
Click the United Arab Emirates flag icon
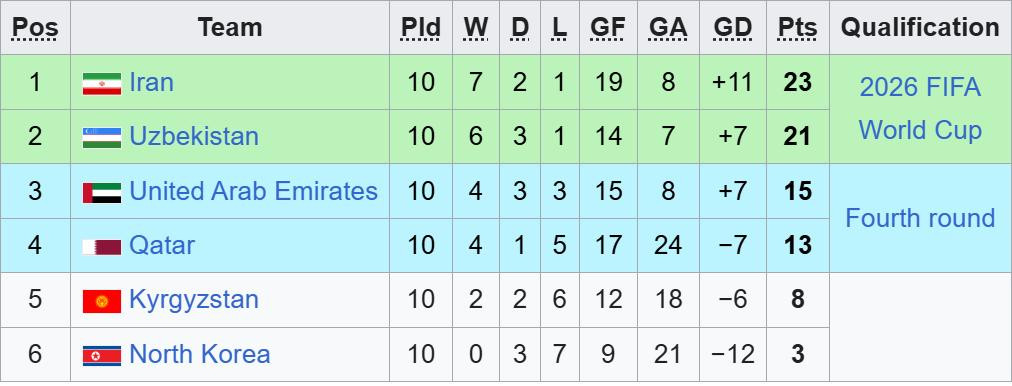102,193
